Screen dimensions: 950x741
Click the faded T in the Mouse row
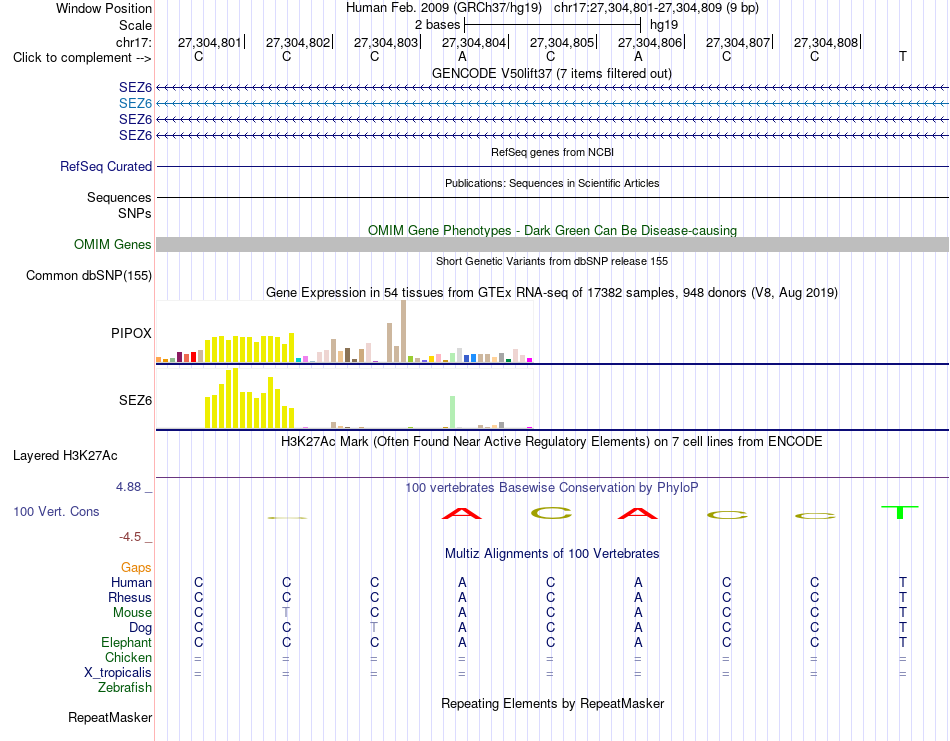pos(286,612)
